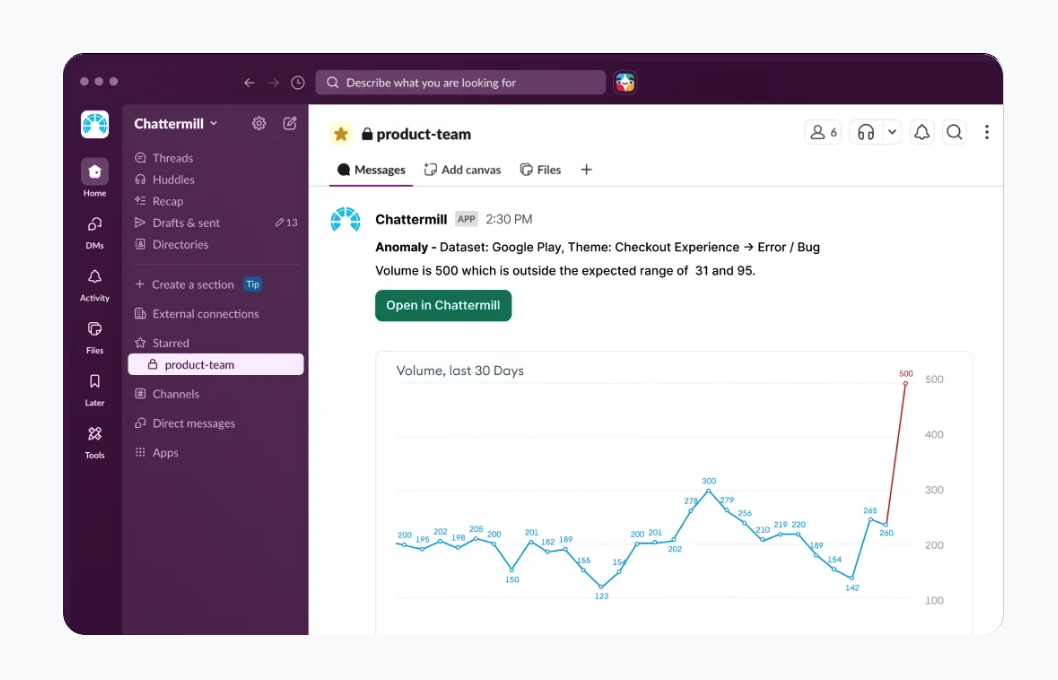Start a new message with compose icon
The height and width of the screenshot is (680, 1058).
click(x=290, y=123)
